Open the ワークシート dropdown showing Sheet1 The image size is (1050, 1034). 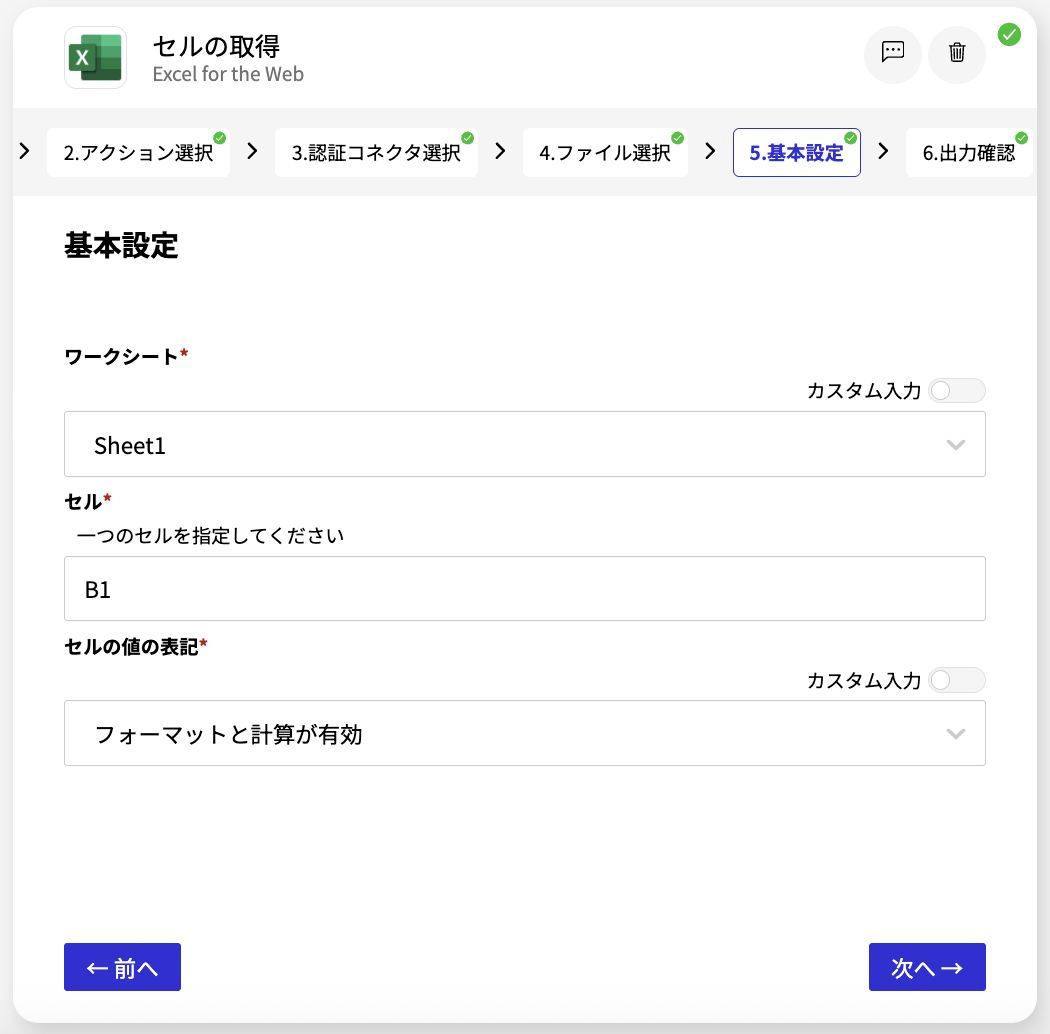point(524,445)
